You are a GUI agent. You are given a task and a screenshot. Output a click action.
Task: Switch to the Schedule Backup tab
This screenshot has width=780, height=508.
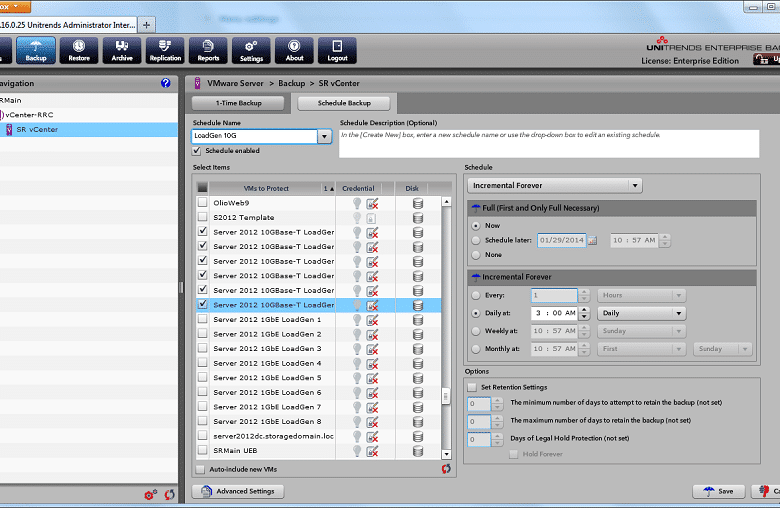344,103
